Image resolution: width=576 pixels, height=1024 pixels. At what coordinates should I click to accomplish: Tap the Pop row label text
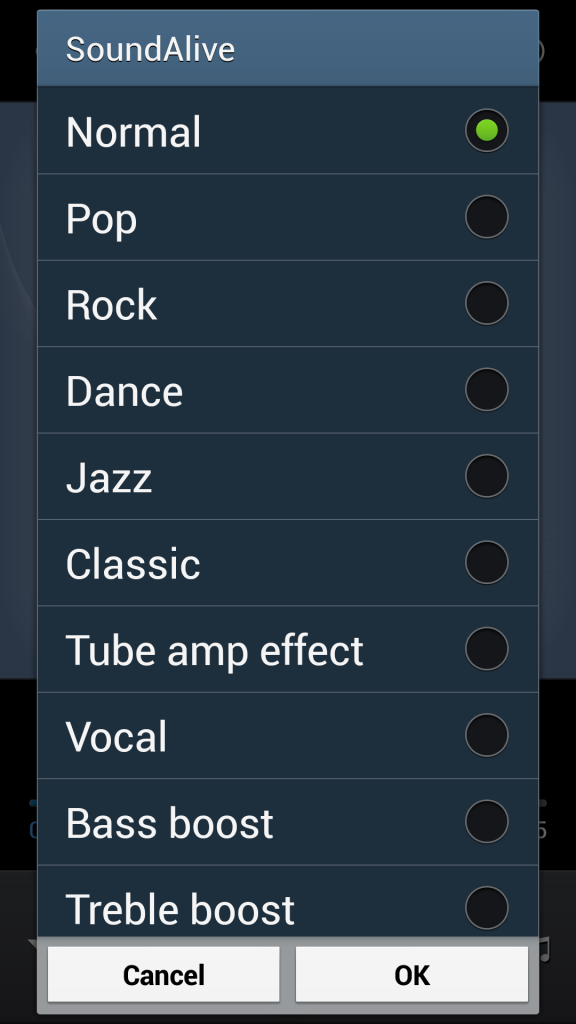pos(100,217)
